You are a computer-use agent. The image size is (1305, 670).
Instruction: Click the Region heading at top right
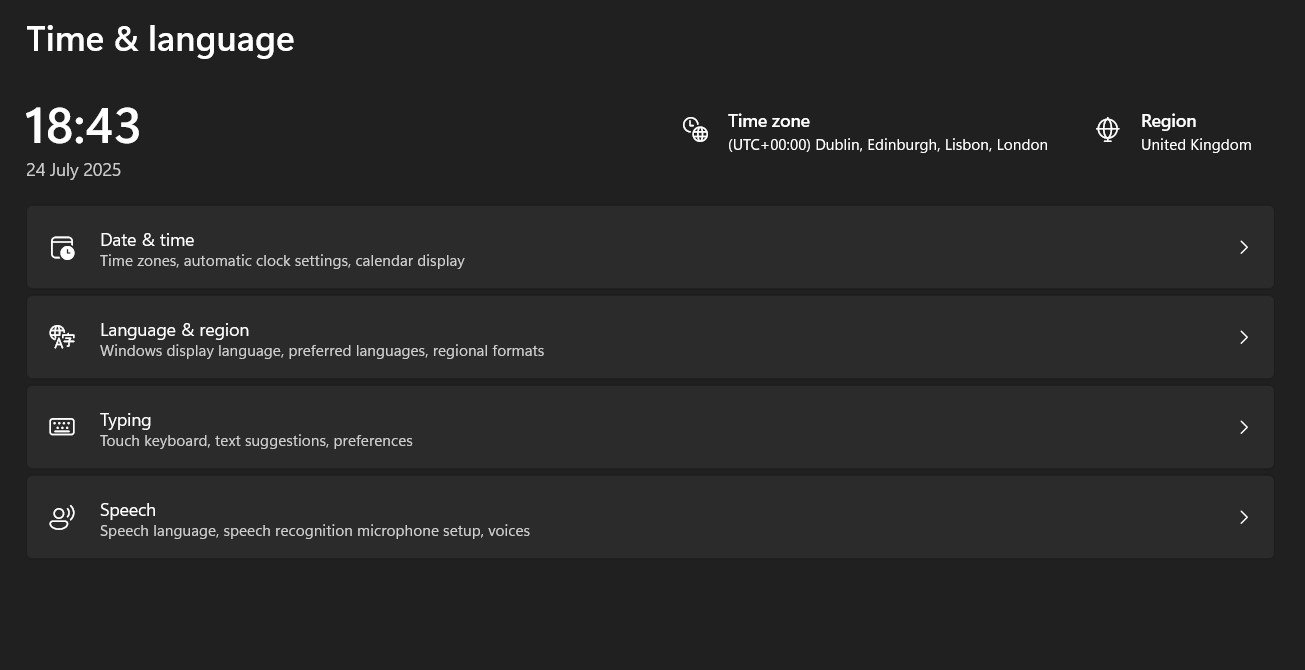coord(1169,121)
